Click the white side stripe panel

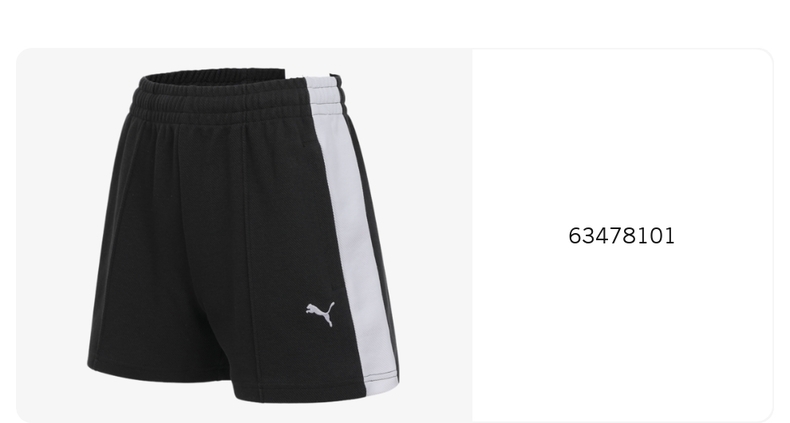coord(353,227)
